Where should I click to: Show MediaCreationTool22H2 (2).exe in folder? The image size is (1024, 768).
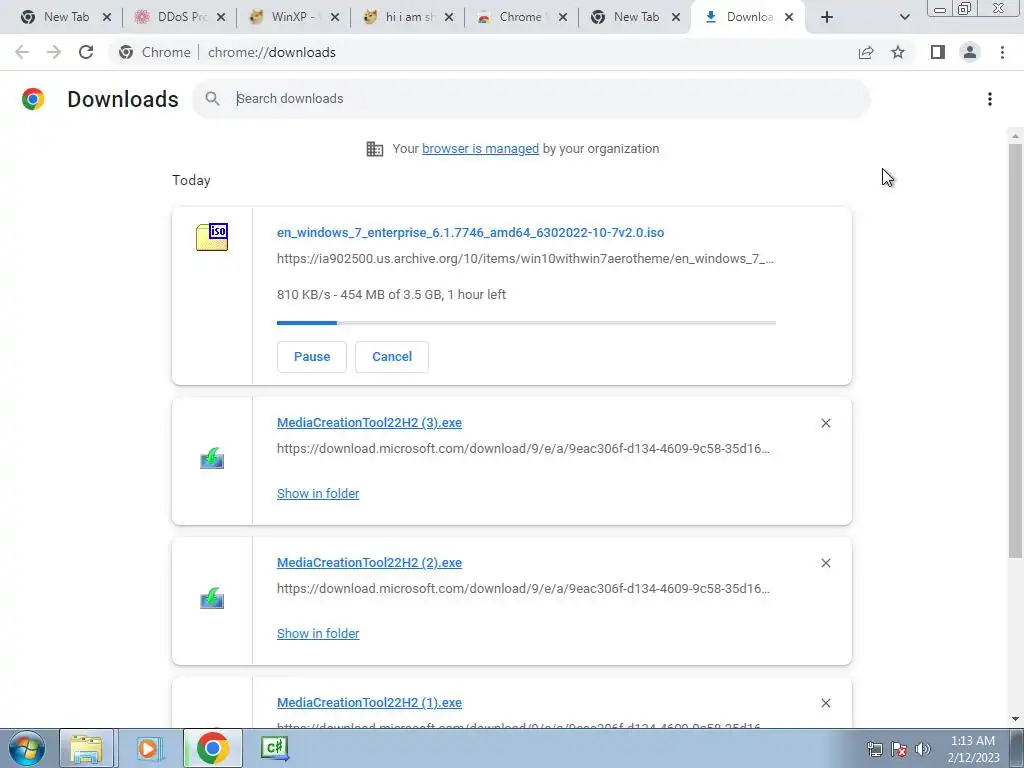318,633
